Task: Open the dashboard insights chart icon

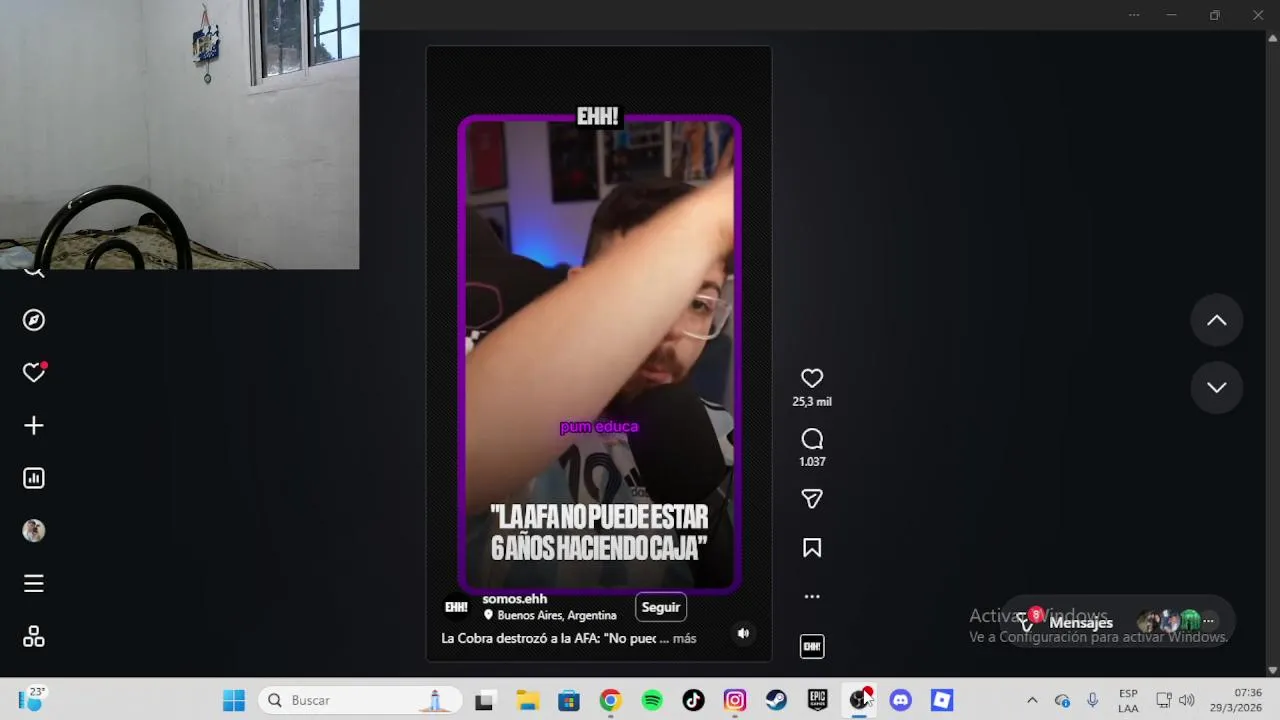Action: (34, 478)
